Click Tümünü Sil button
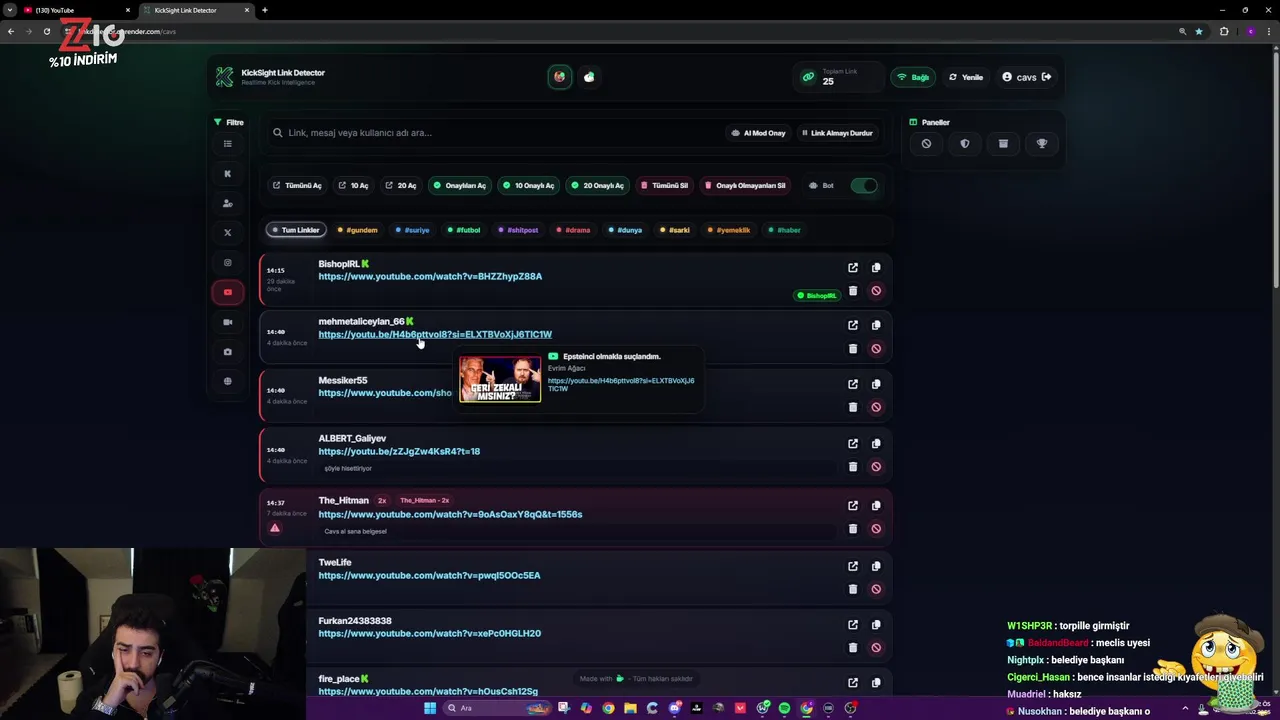 665,185
